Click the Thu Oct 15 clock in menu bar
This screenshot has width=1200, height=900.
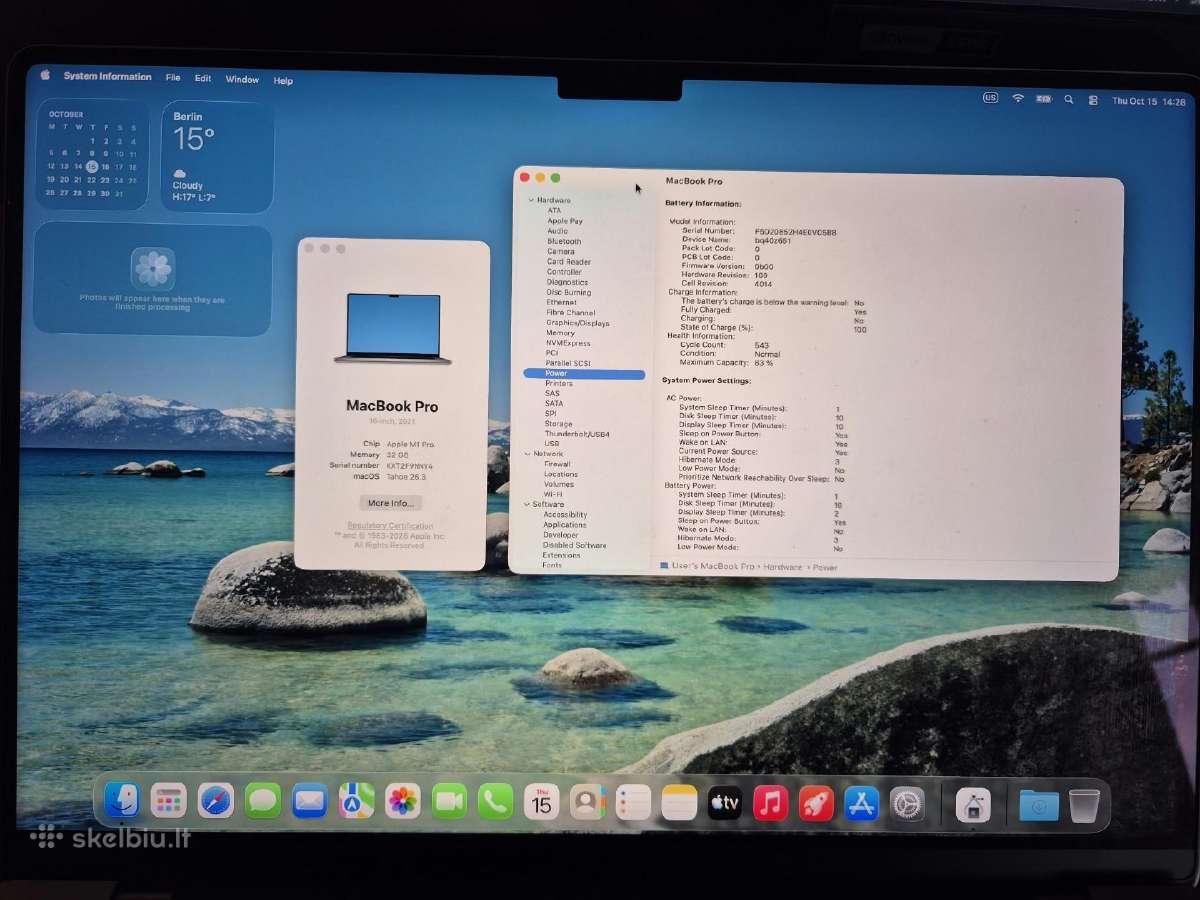(x=1149, y=102)
